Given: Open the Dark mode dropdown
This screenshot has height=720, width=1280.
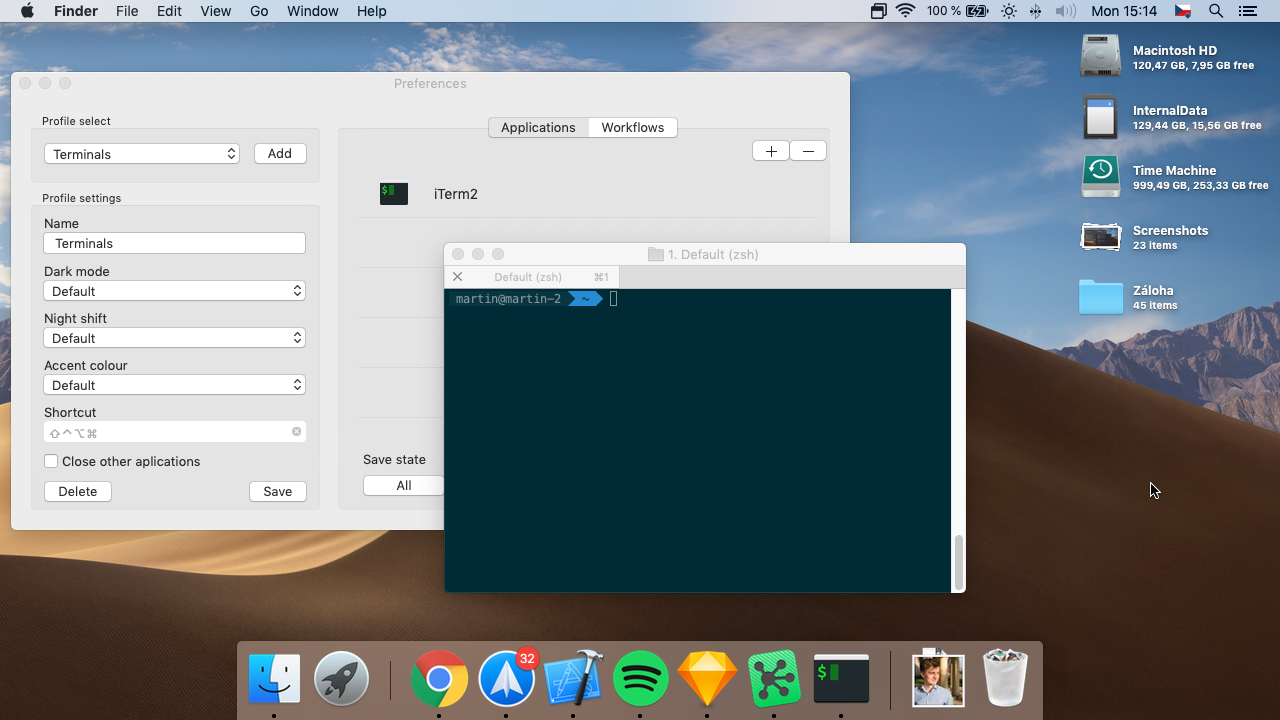Looking at the screenshot, I should pos(174,291).
